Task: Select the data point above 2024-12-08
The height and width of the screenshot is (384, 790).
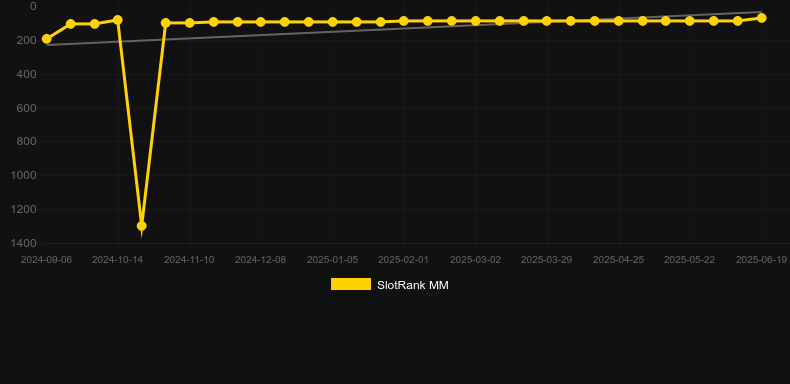Action: click(260, 22)
